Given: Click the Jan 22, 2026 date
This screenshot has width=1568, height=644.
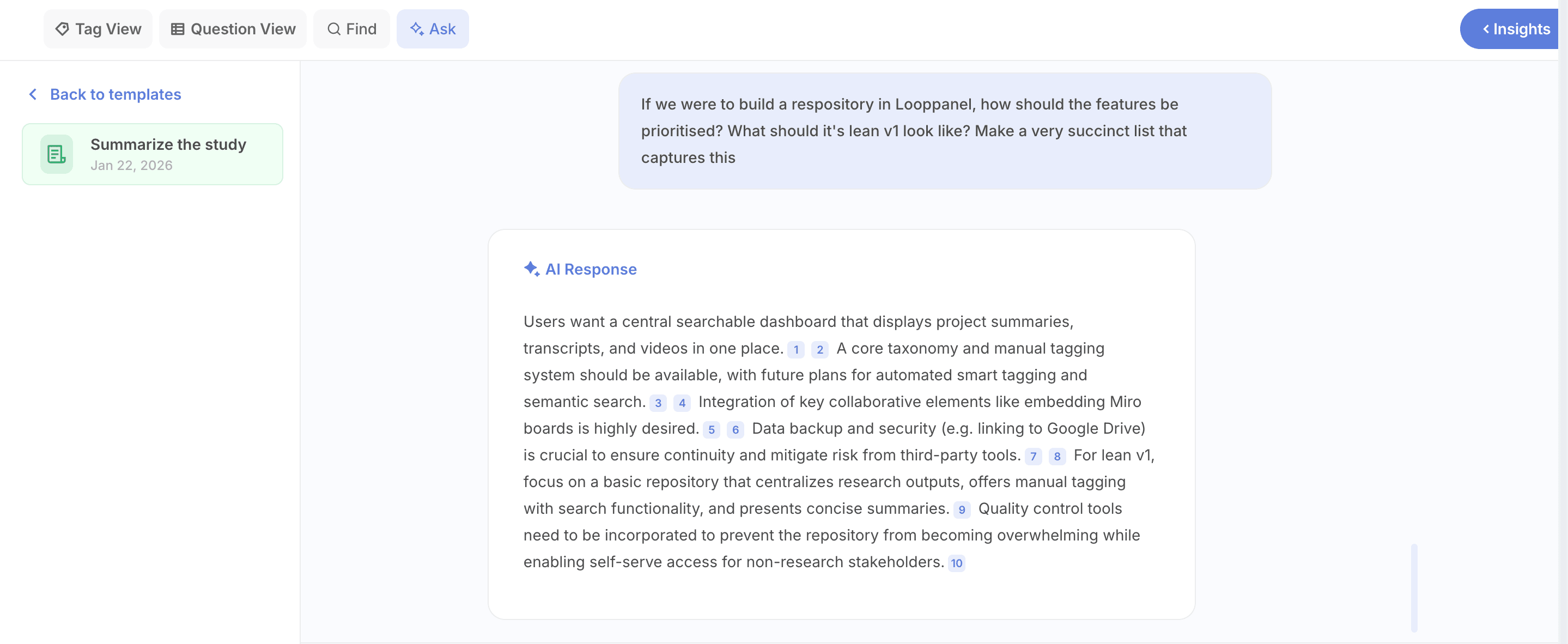Looking at the screenshot, I should click(x=131, y=166).
